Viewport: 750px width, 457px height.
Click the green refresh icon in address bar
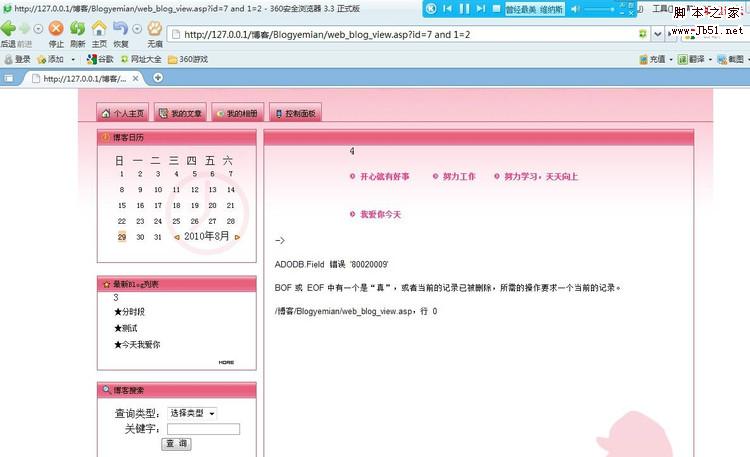(x=642, y=34)
